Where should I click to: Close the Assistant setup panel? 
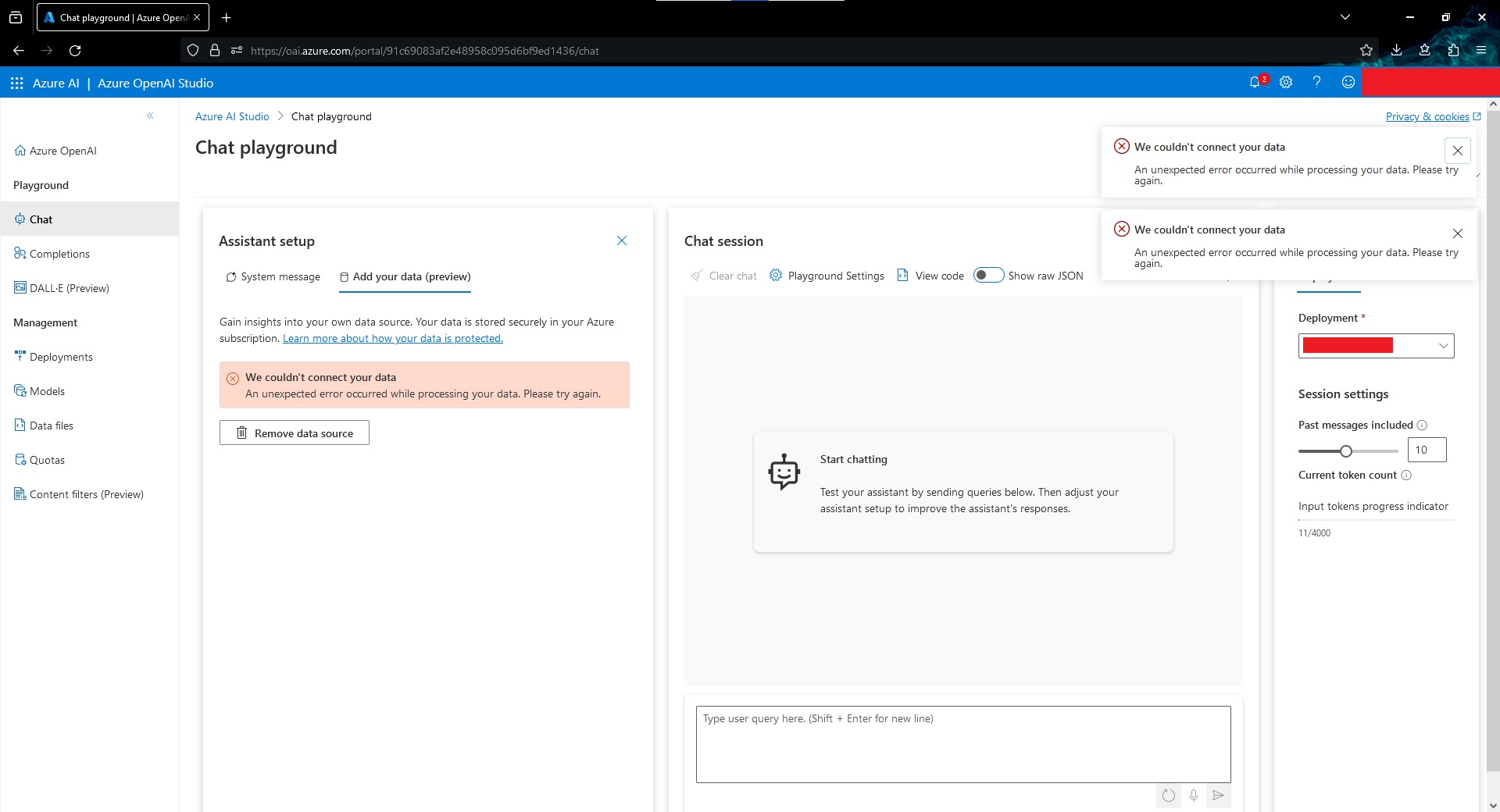point(622,240)
